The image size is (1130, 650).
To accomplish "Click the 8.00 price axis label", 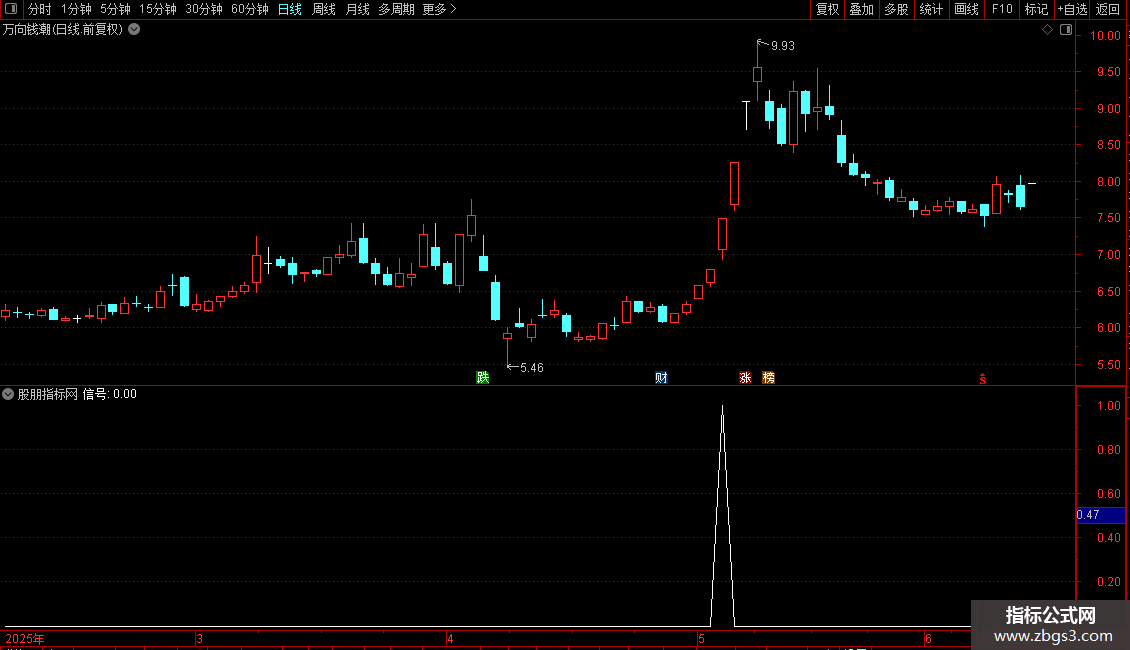I will [x=1108, y=182].
